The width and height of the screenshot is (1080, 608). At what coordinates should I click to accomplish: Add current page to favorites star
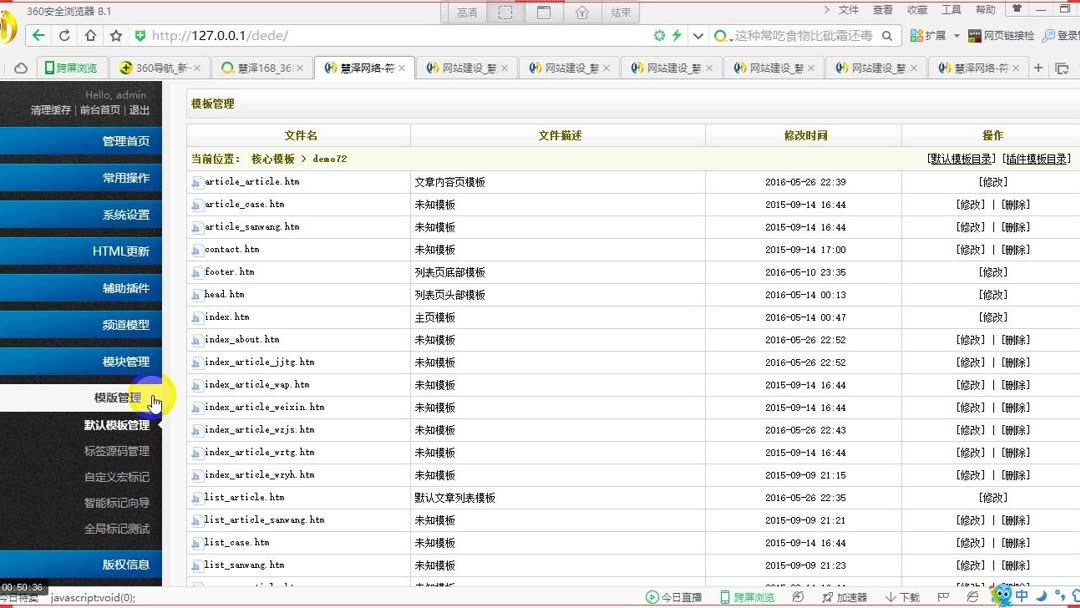click(x=116, y=34)
